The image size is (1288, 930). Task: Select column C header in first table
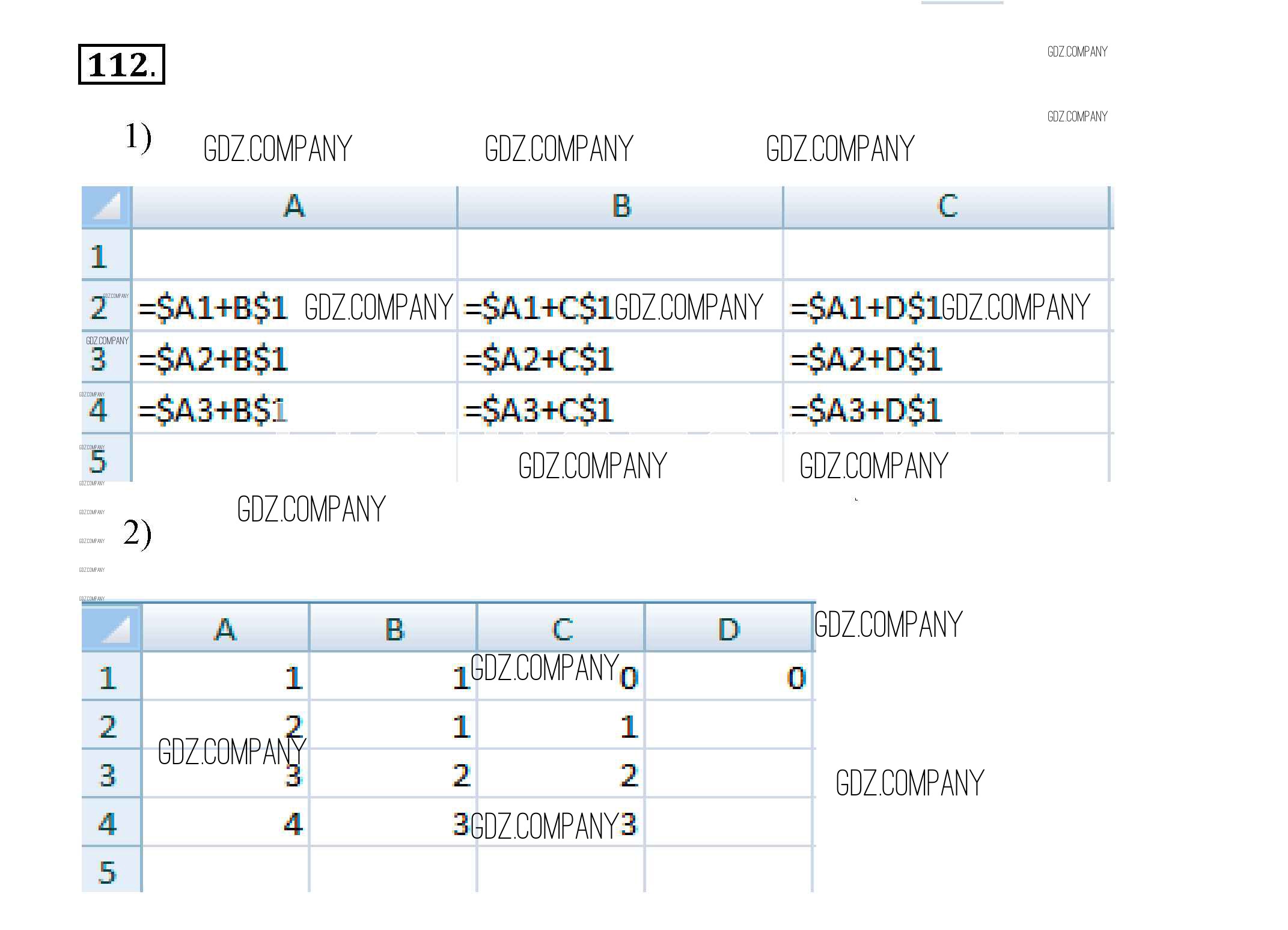coord(946,207)
